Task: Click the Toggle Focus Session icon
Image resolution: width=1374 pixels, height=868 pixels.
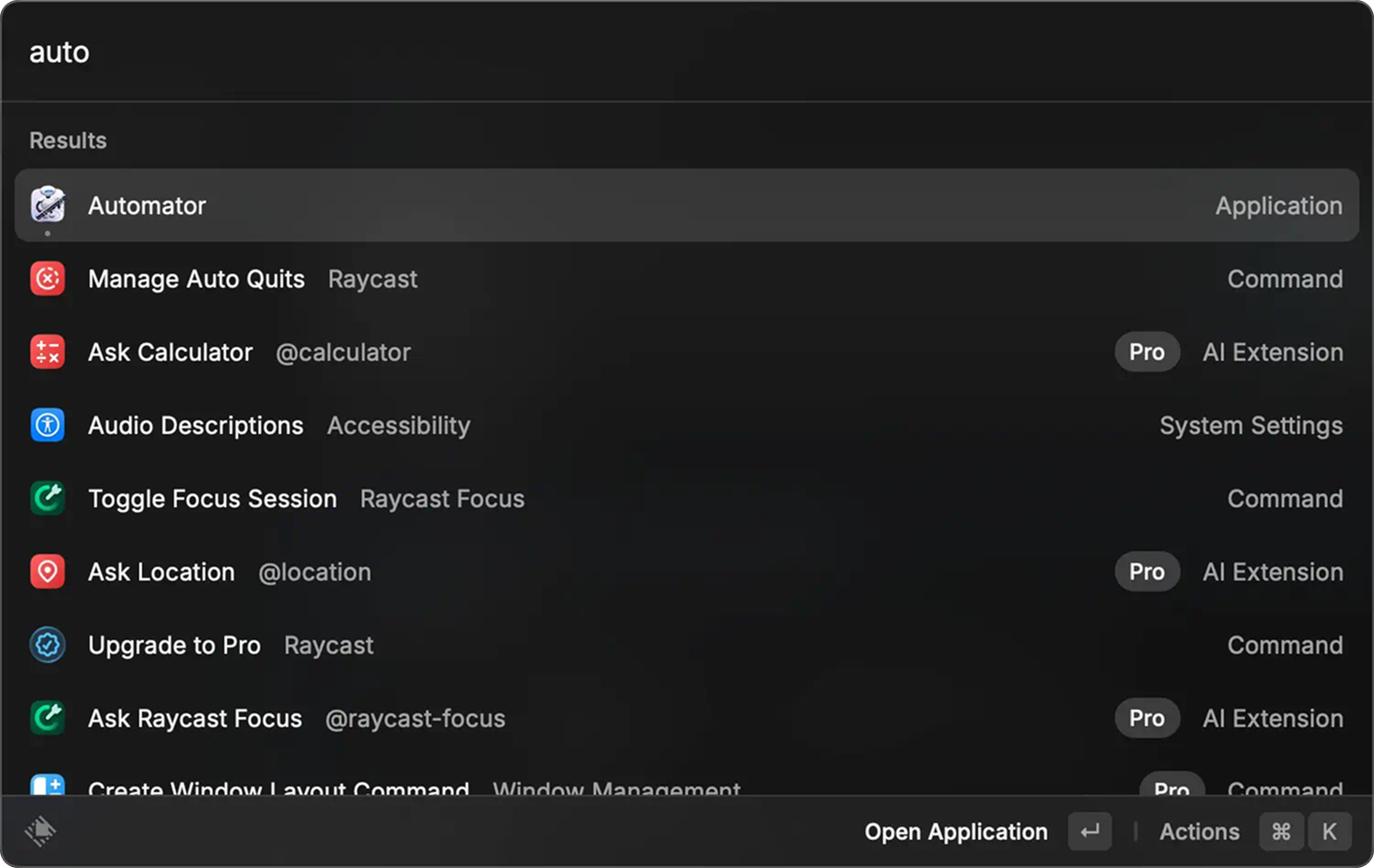Action: [x=48, y=498]
